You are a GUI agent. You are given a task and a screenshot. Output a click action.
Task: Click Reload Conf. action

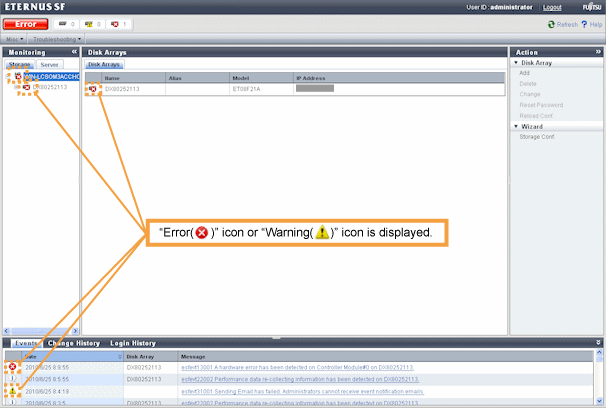[536, 116]
